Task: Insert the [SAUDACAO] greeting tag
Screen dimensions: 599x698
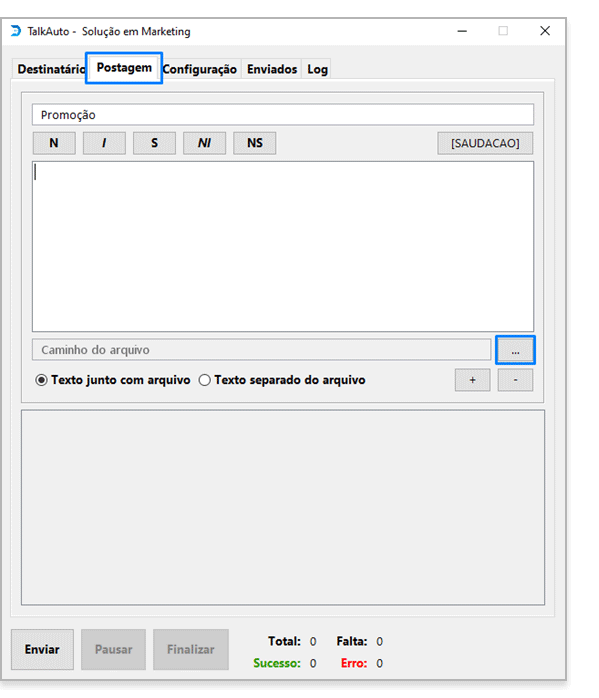Action: click(485, 143)
